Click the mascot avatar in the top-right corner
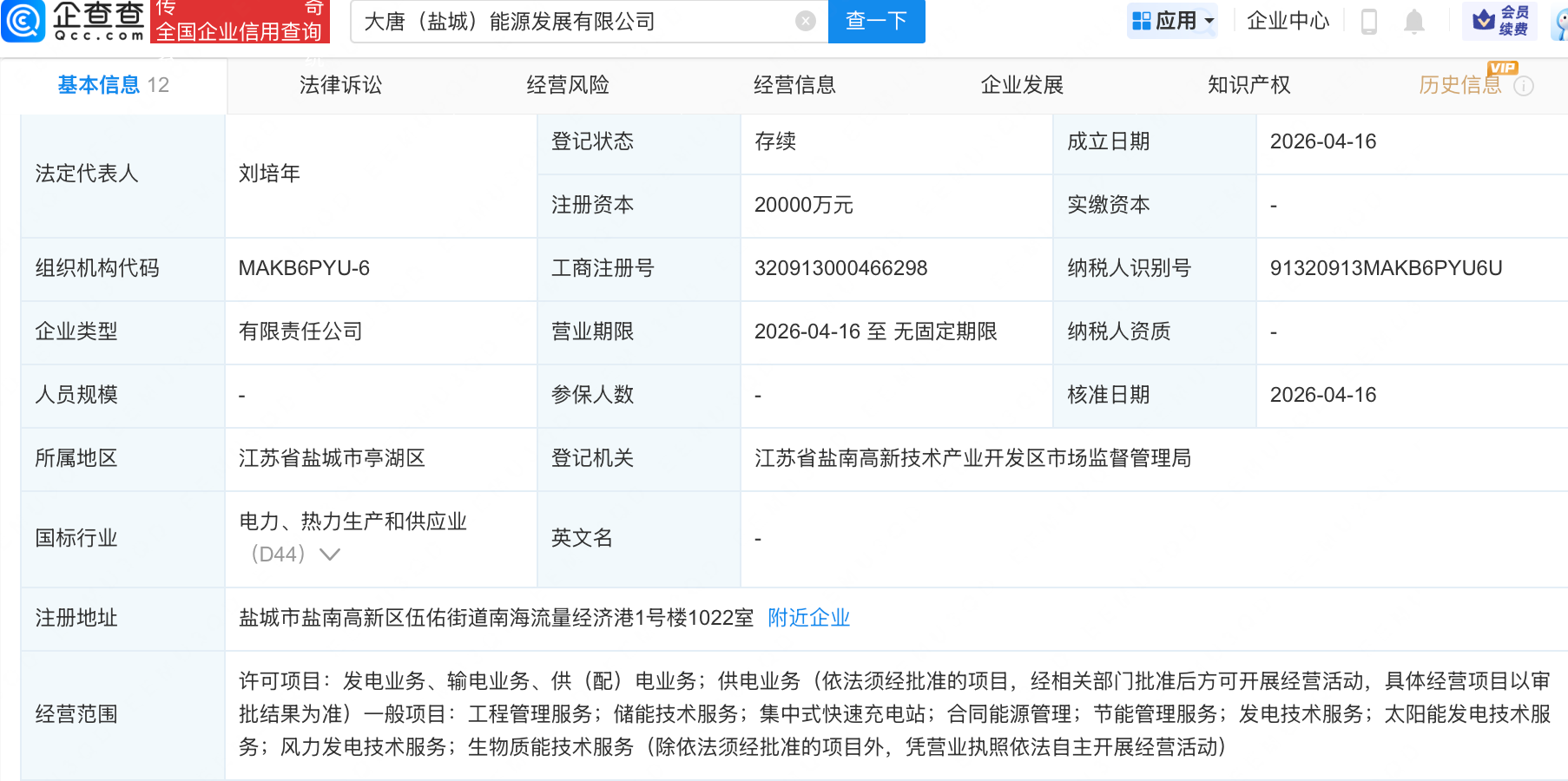 click(1561, 23)
